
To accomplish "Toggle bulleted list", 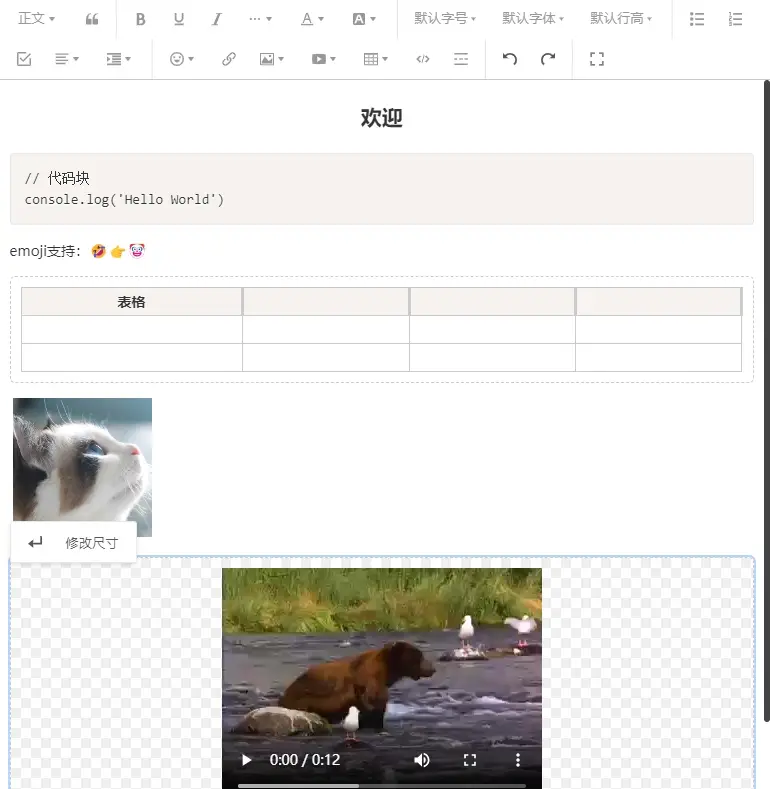I will tap(697, 19).
